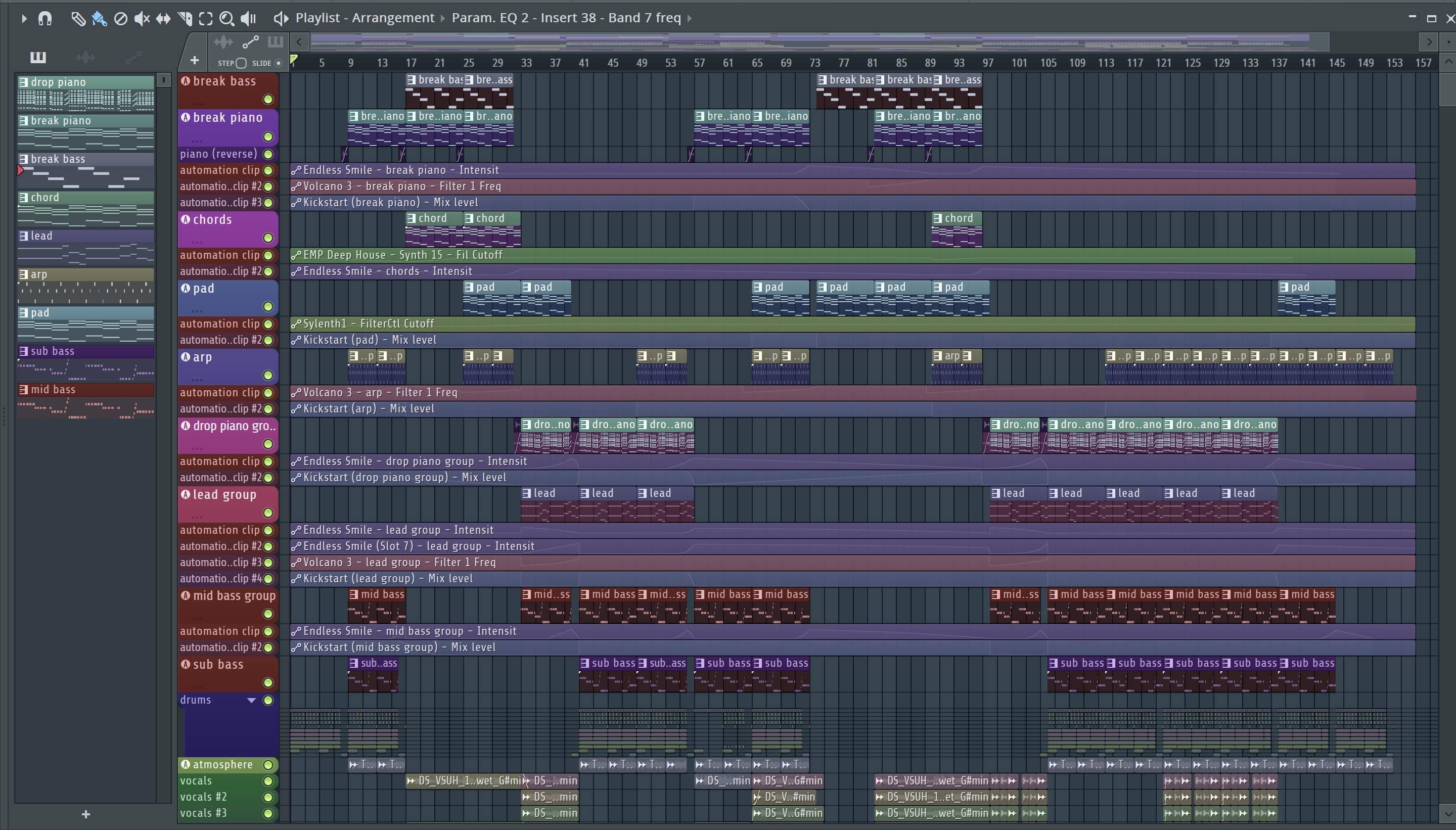
Task: Select the sub bass pattern in picker
Action: [x=85, y=351]
